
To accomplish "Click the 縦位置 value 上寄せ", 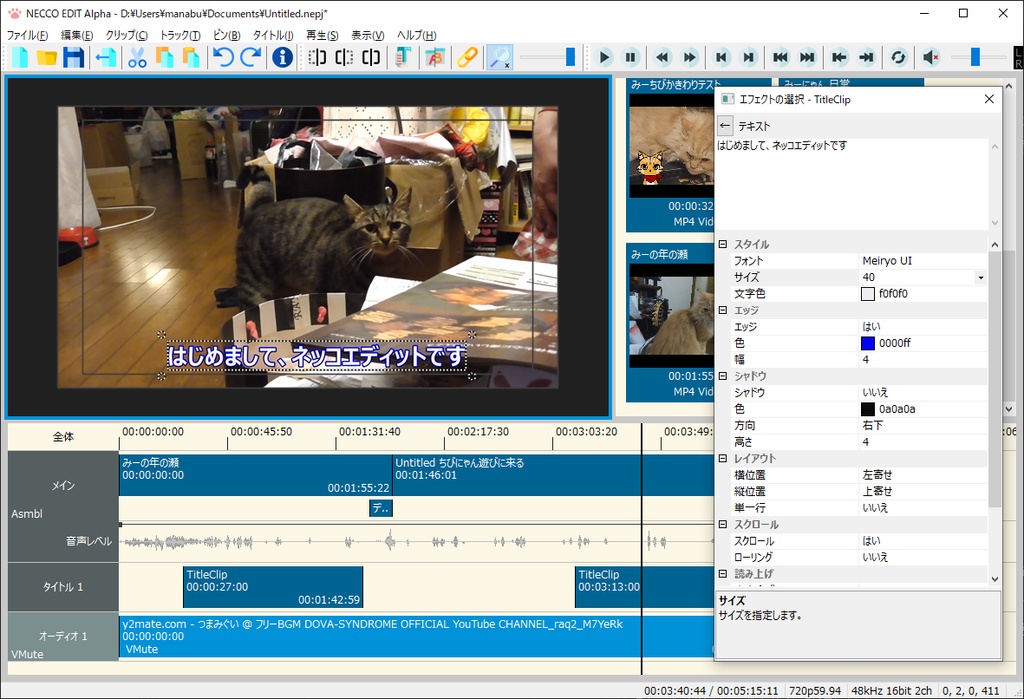I will [877, 491].
